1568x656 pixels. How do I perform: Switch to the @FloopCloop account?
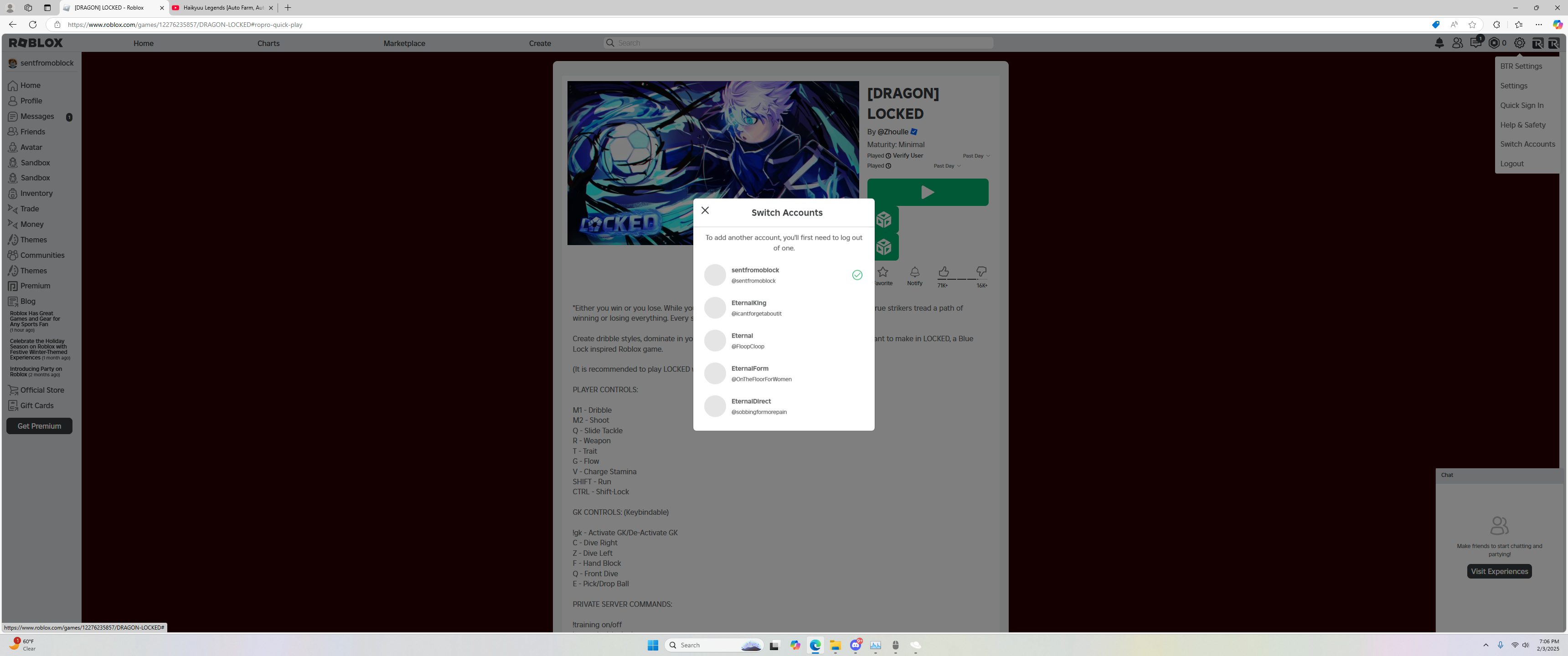click(784, 341)
